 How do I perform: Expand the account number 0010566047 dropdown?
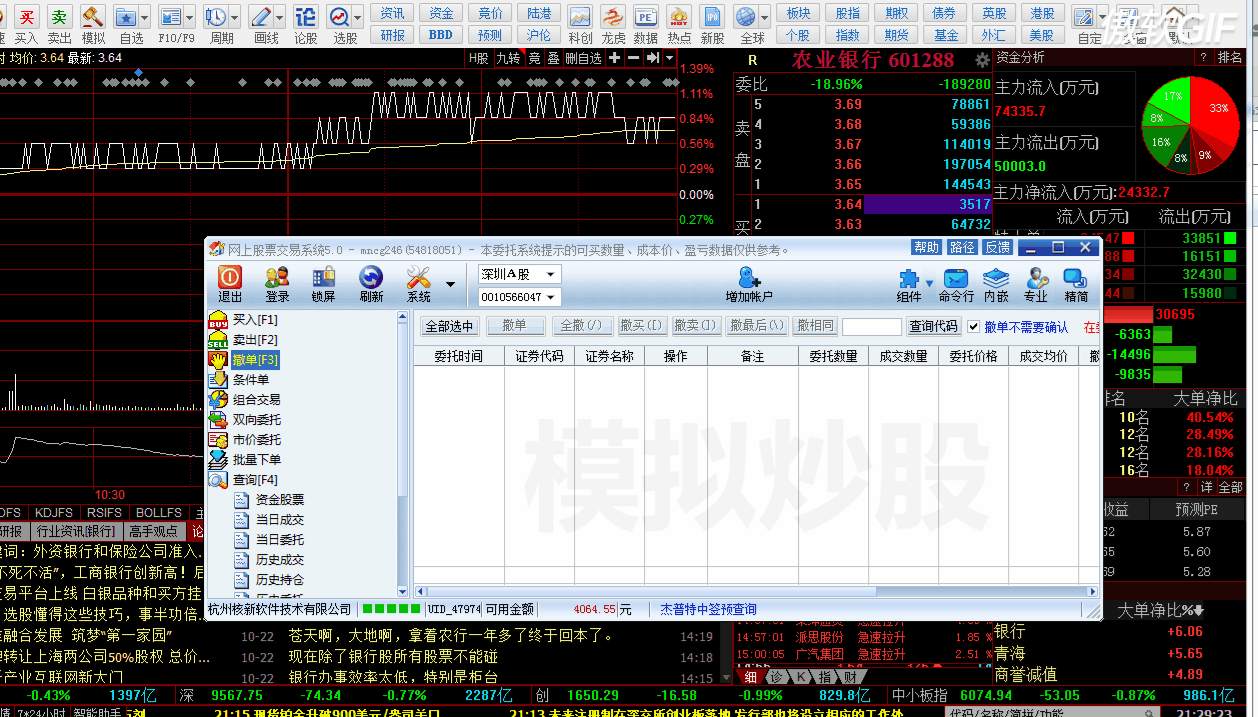point(550,297)
